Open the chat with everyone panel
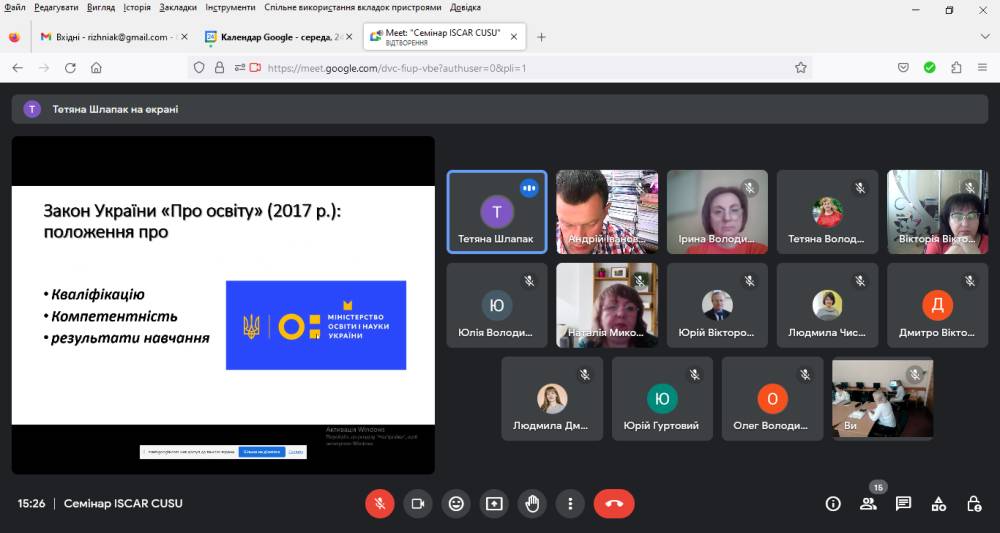Screen dimensions: 1000x533 coord(903,504)
